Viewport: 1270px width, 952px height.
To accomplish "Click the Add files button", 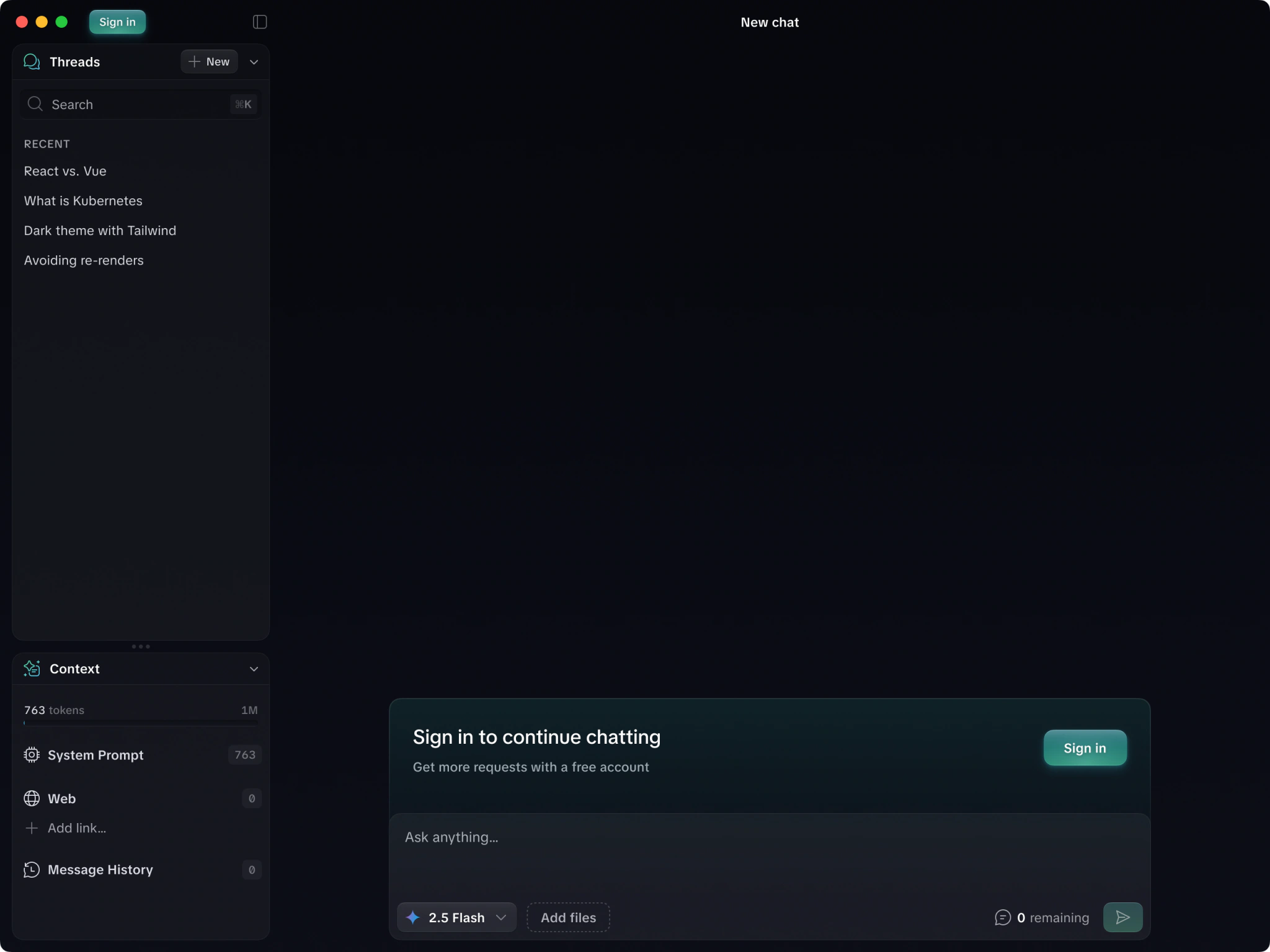I will pyautogui.click(x=567, y=917).
